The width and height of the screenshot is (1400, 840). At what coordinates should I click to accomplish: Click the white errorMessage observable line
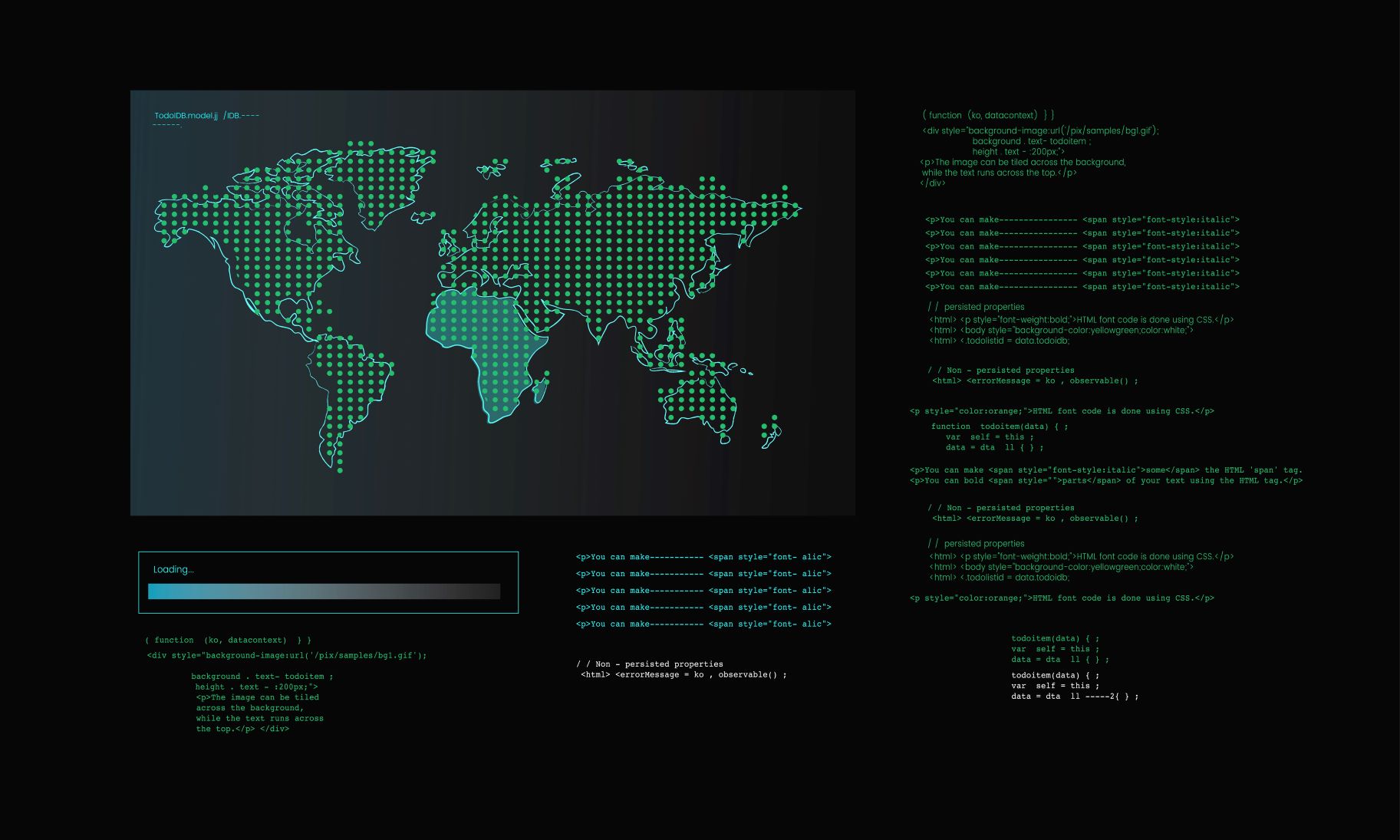(x=684, y=675)
